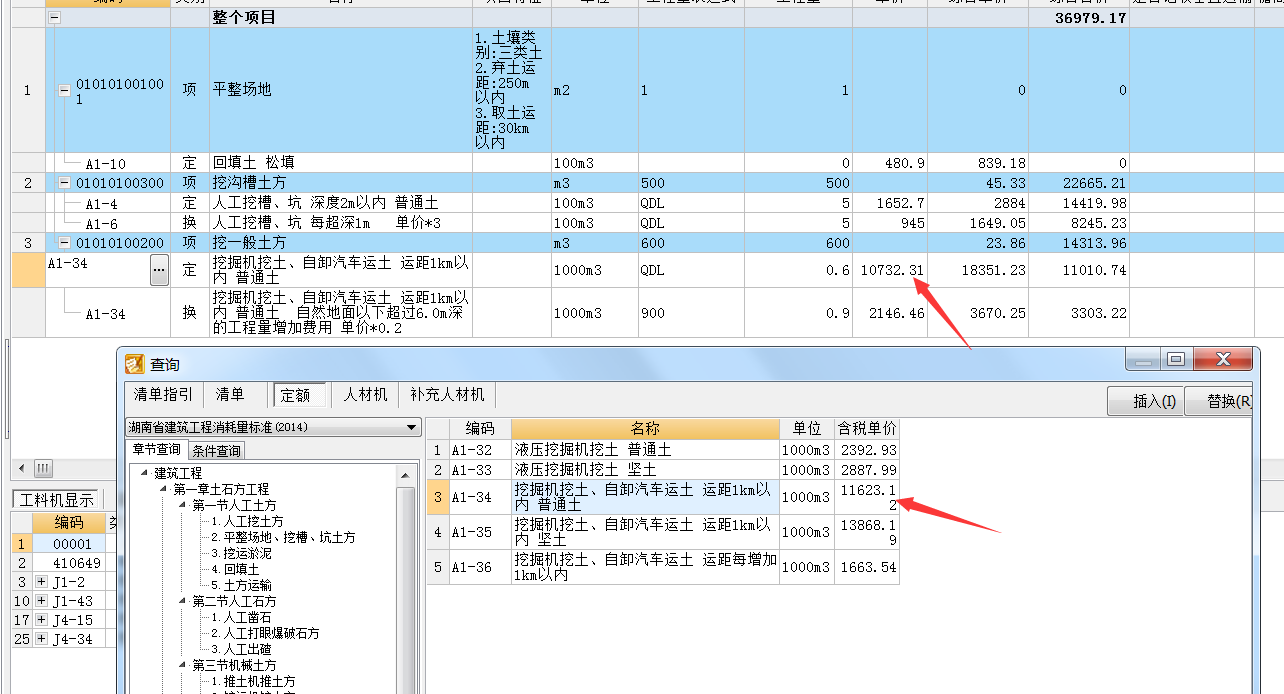Click total cell 36979.17
The width and height of the screenshot is (1284, 694).
click(x=1079, y=18)
